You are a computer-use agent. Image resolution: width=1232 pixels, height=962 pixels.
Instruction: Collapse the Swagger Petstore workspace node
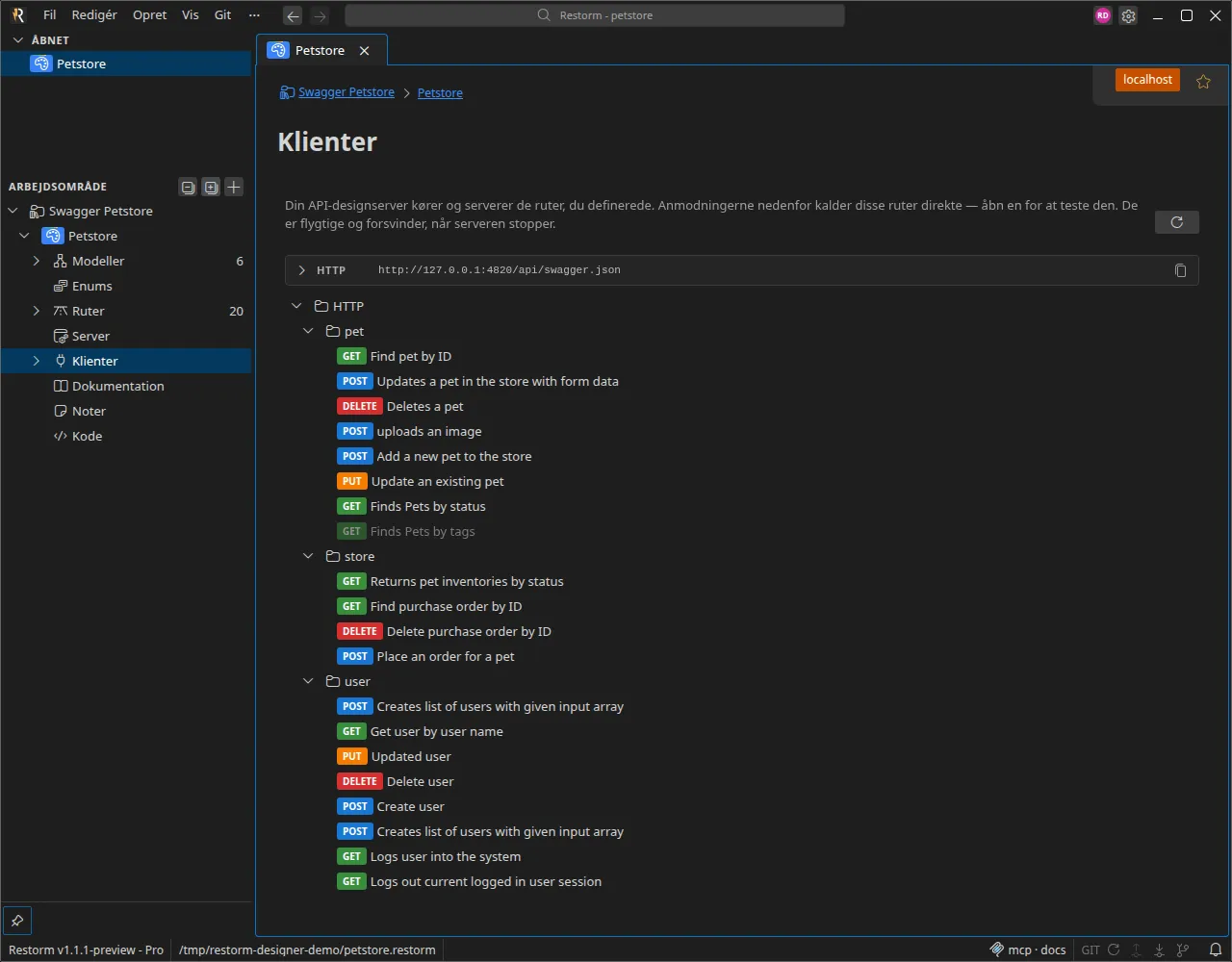click(x=13, y=211)
